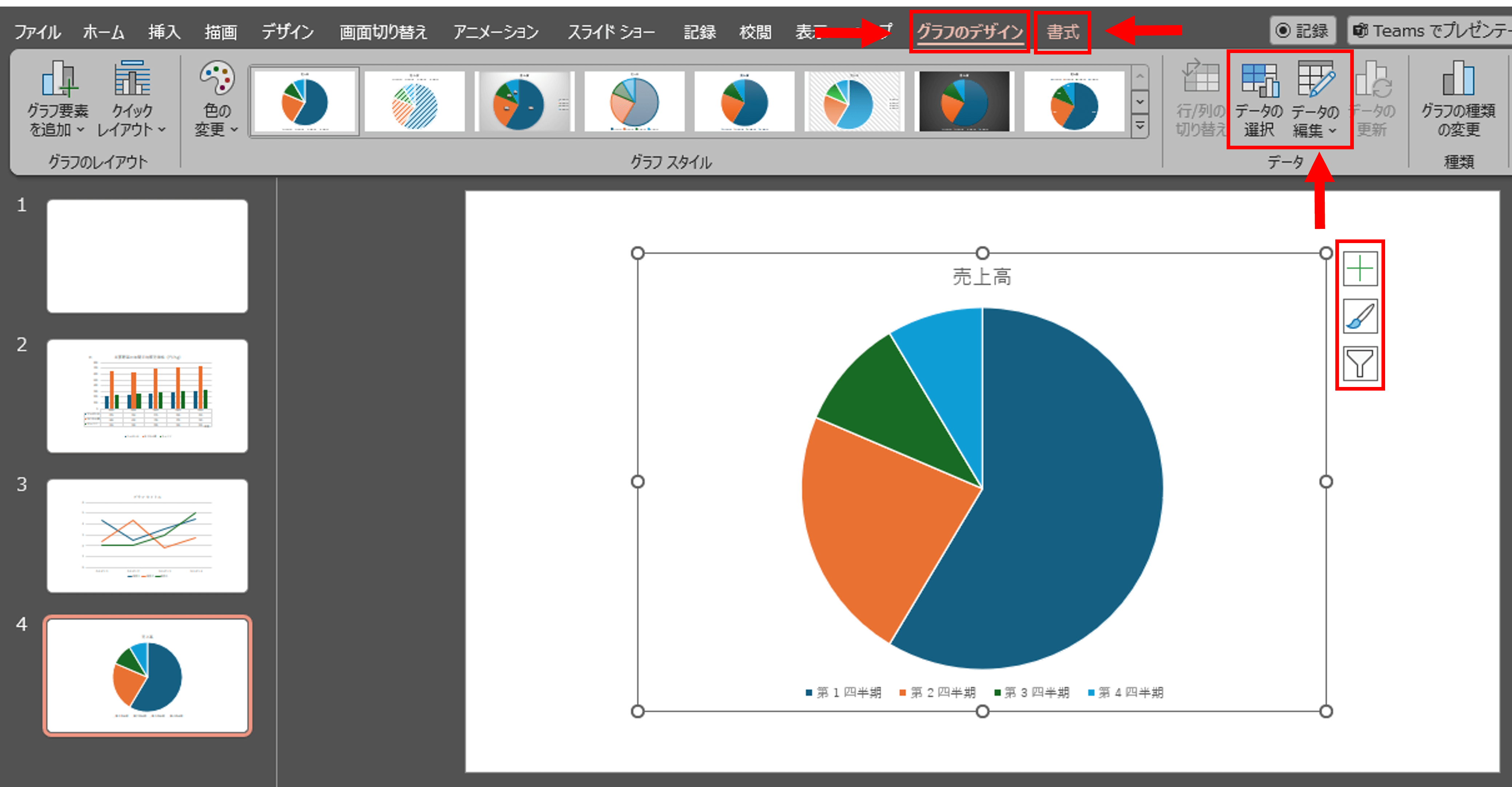
Task: Click the 第 3 四半期 legend entry
Action: click(x=1031, y=693)
